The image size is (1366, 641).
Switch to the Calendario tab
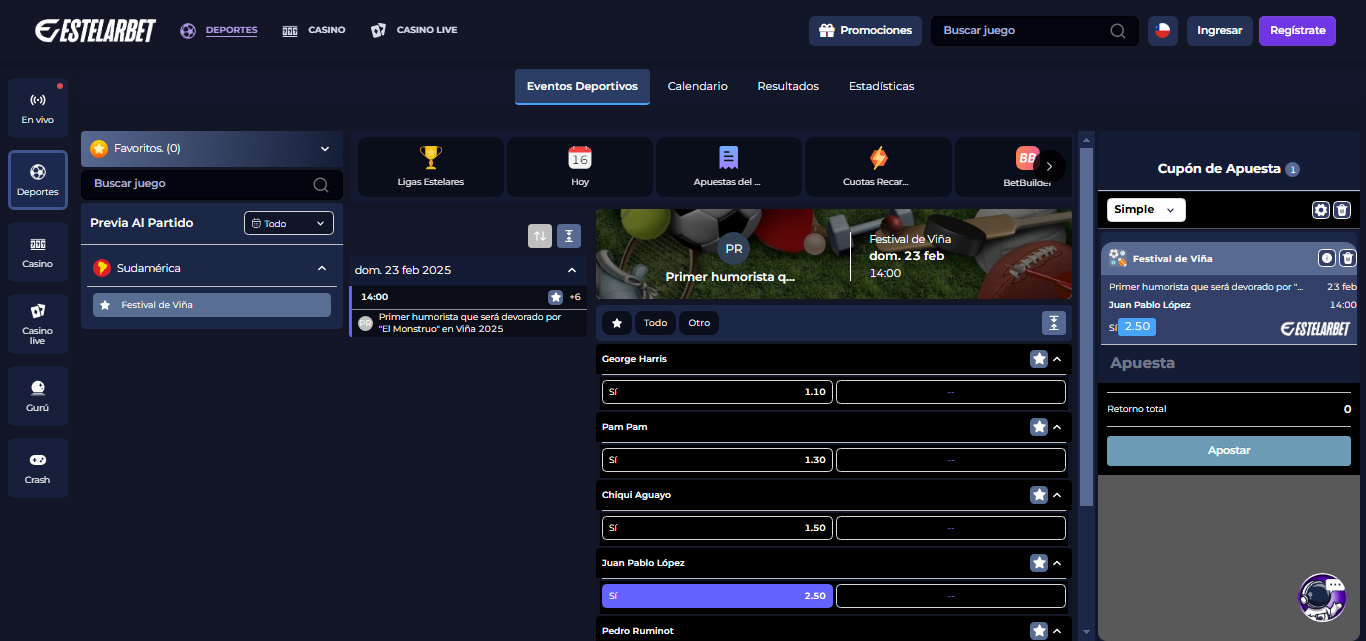[698, 87]
